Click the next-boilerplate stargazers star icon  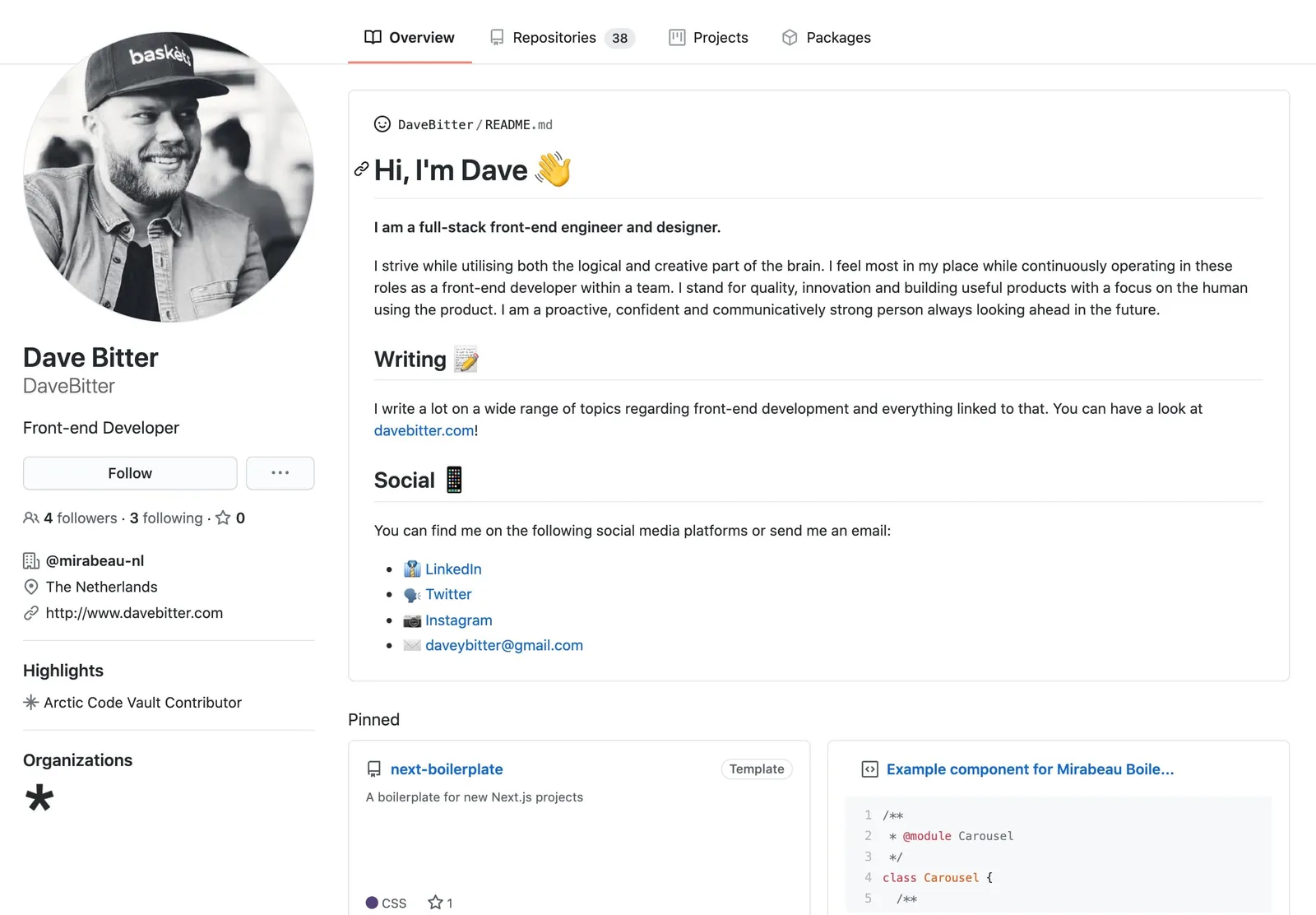[x=435, y=903]
